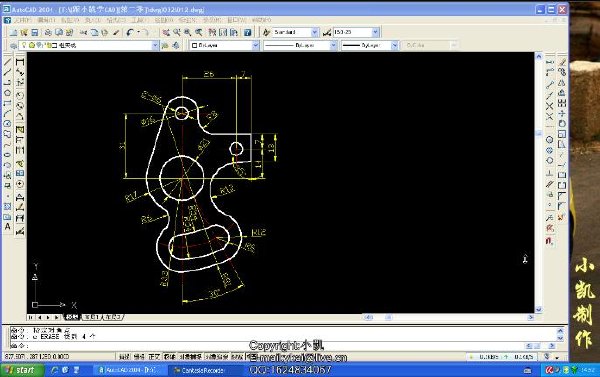Toggle ORTHO mode in status bar
The height and width of the screenshot is (377, 600).
154,357
